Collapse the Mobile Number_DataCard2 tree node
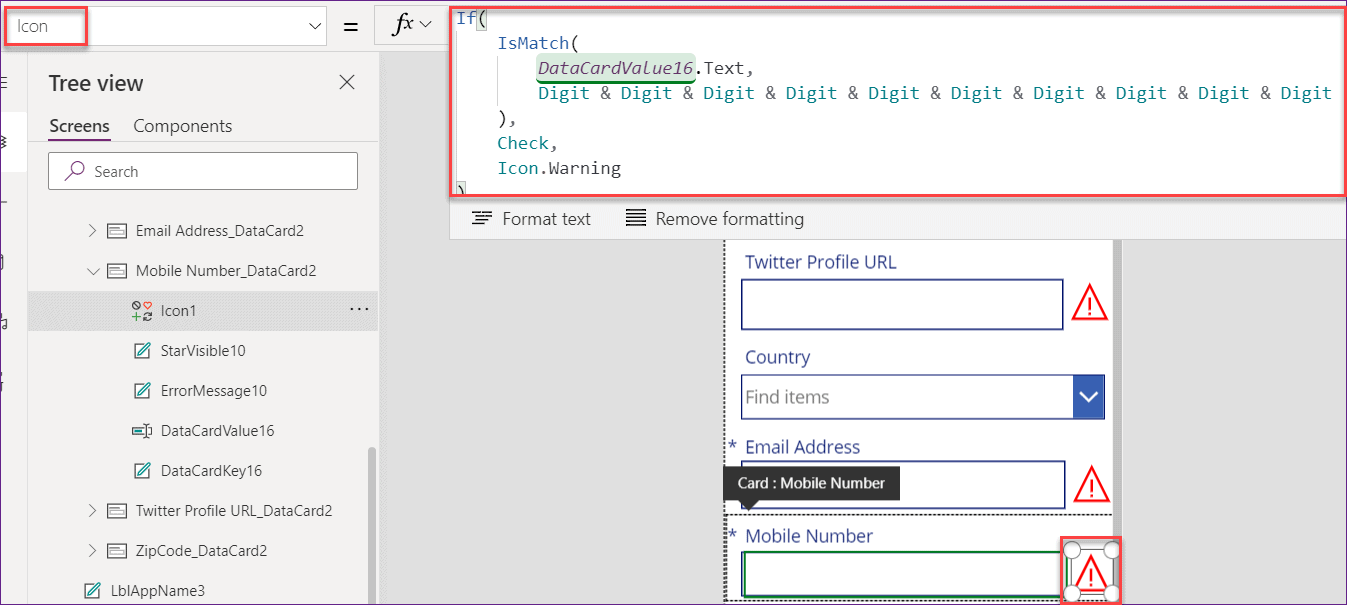Image resolution: width=1347 pixels, height=605 pixels. coord(93,270)
